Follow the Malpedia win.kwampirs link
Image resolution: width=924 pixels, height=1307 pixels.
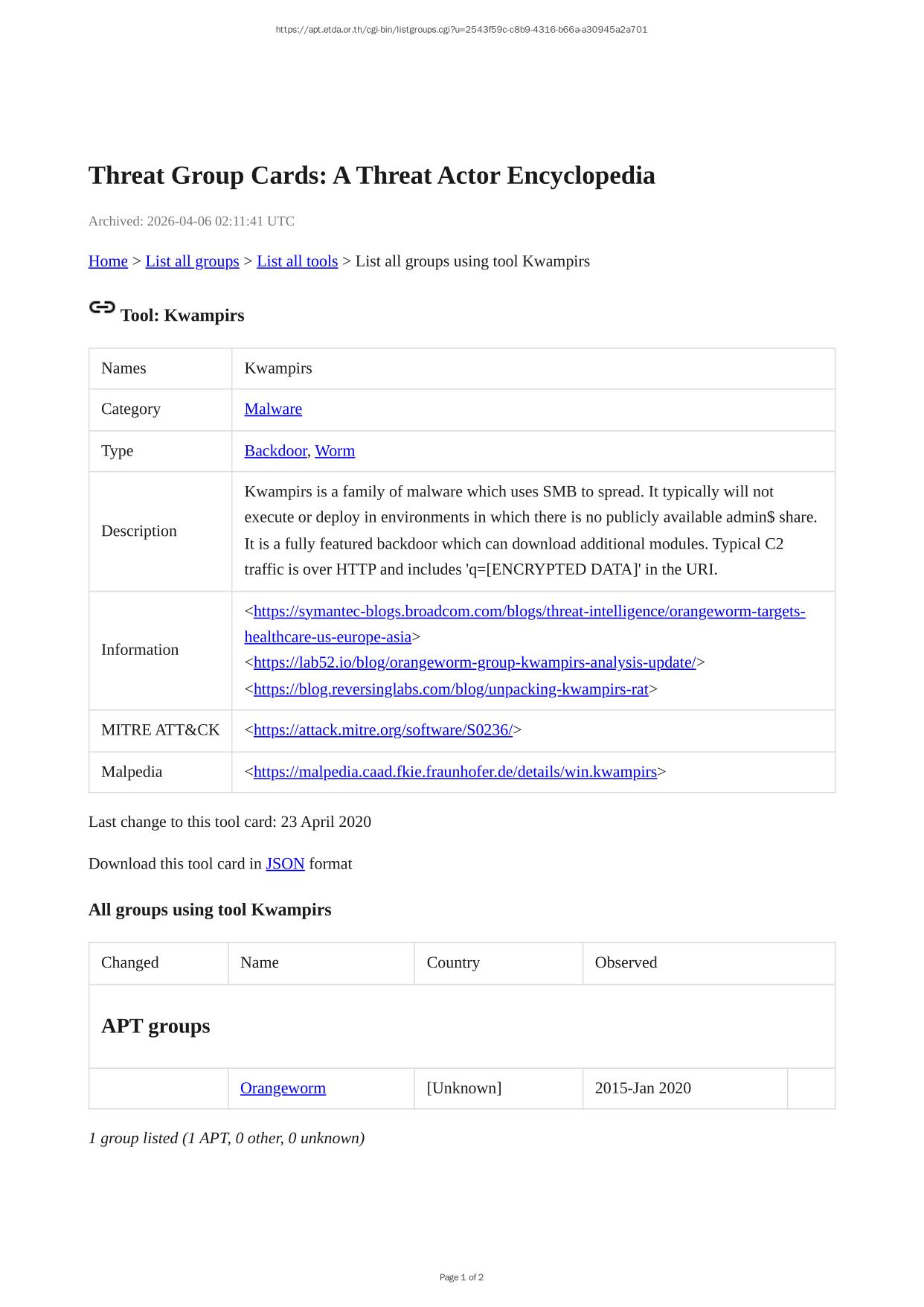pyautogui.click(x=455, y=772)
